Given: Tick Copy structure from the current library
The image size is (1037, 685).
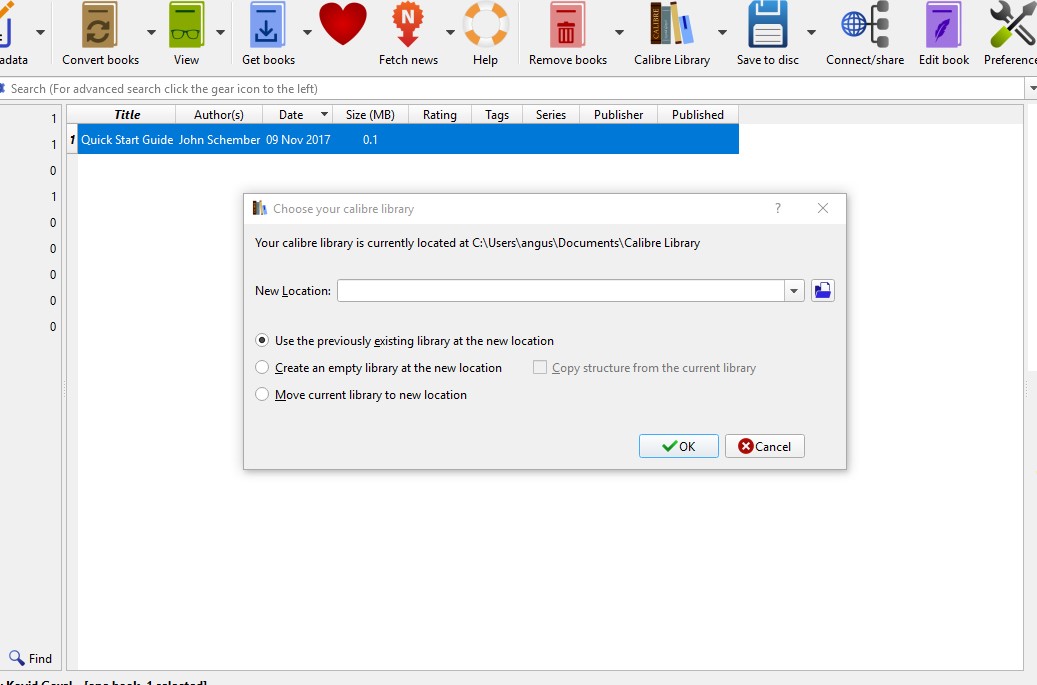Looking at the screenshot, I should [x=540, y=367].
